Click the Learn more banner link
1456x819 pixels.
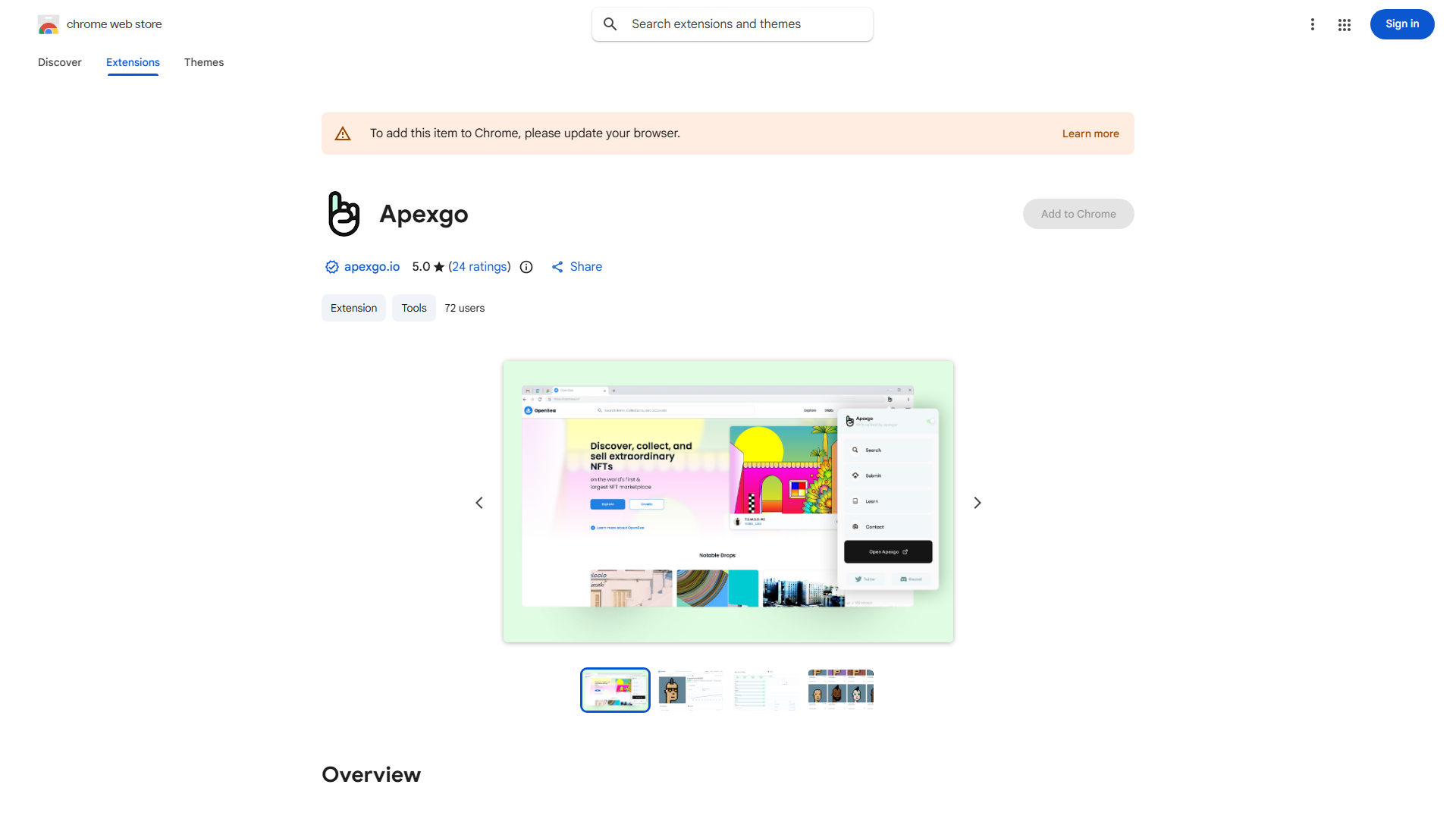1090,133
